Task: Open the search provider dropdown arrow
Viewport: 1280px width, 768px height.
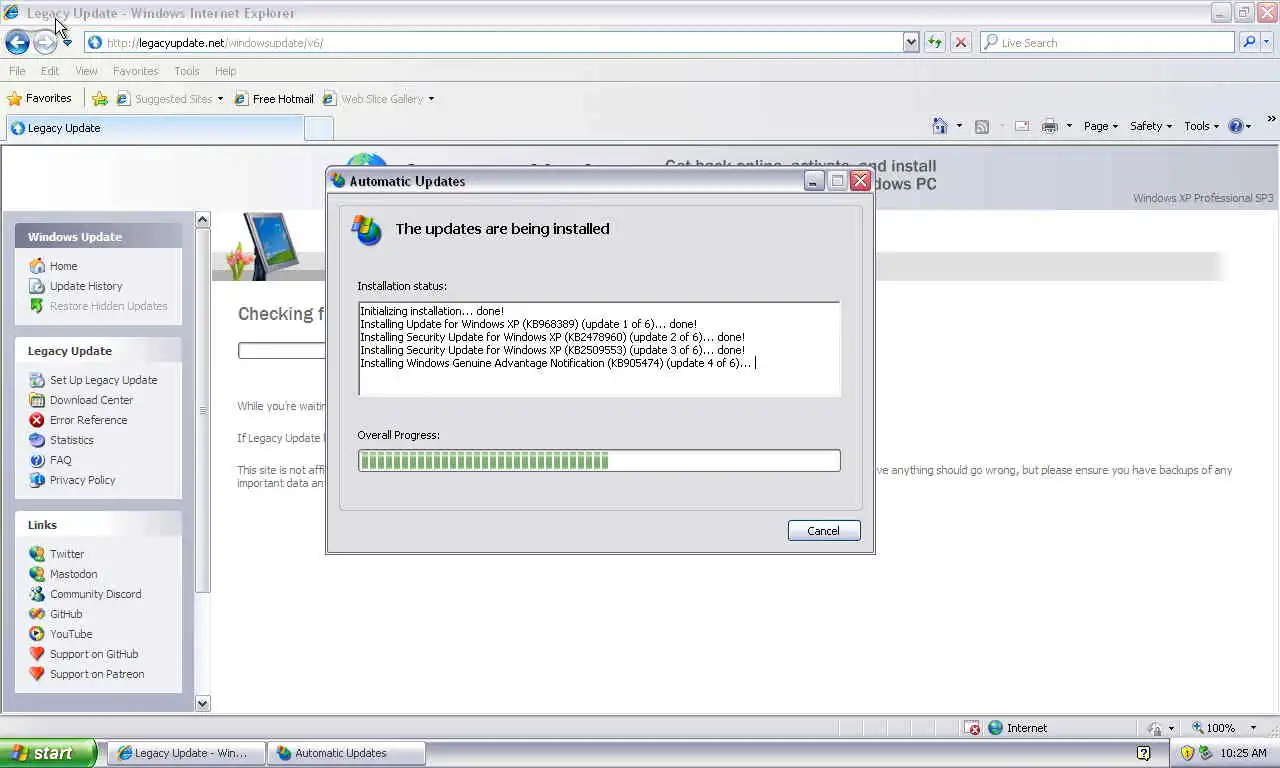Action: (x=1267, y=42)
